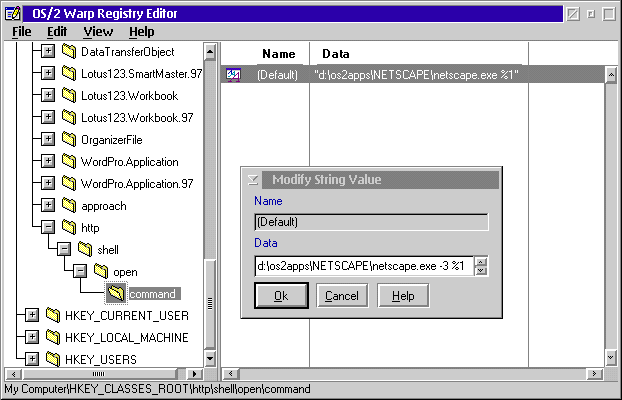Collapse the shell tree node
Screen dimensions: 622x400
pyautogui.click(x=63, y=249)
